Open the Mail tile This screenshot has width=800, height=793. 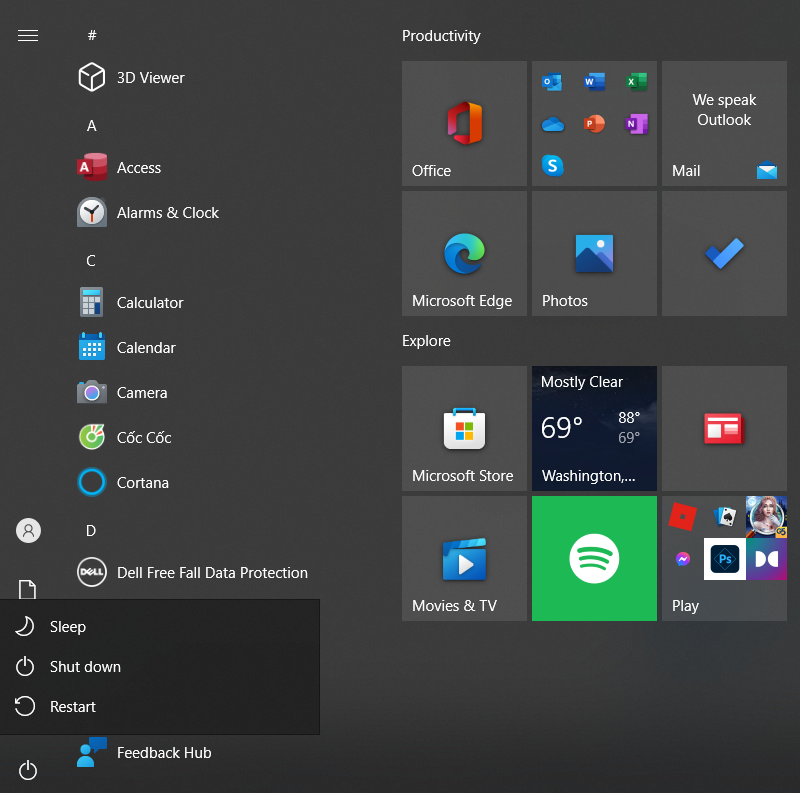tap(724, 123)
